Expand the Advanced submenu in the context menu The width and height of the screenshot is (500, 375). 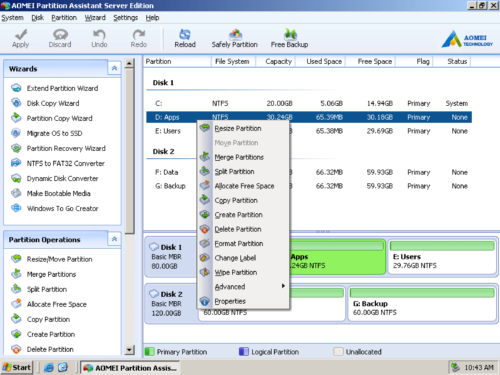coord(243,286)
